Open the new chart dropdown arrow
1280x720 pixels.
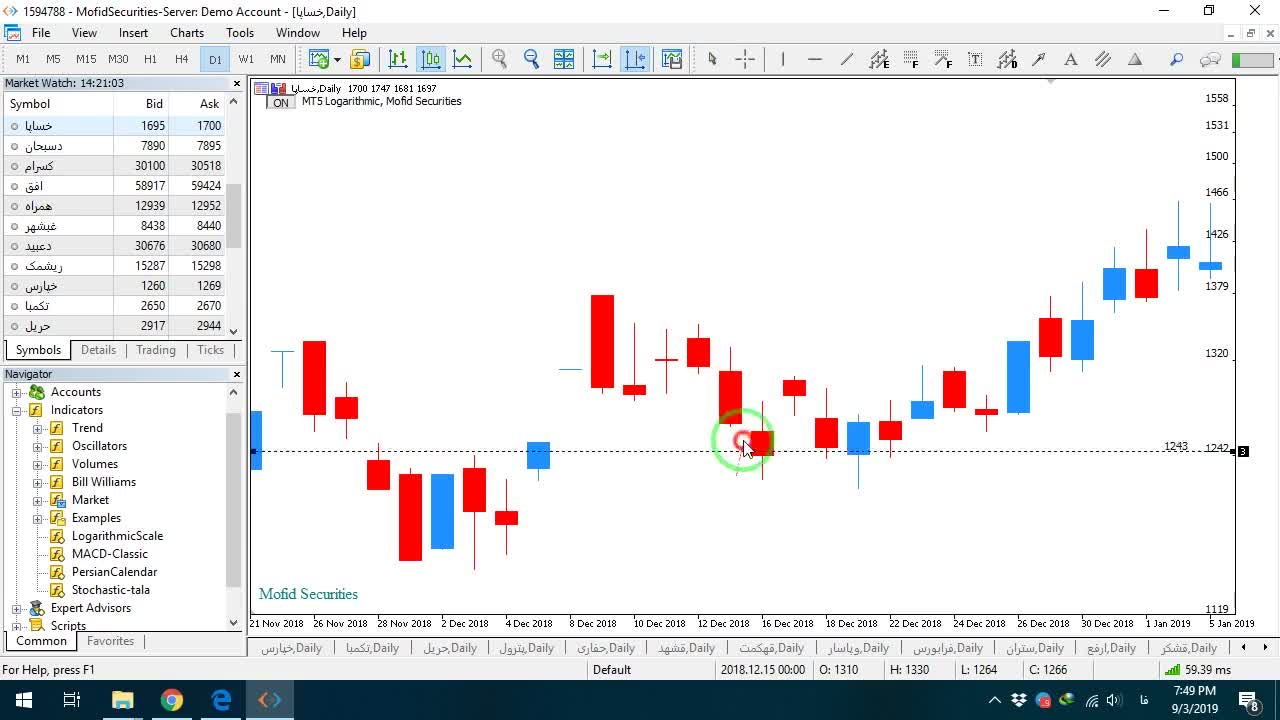[336, 59]
